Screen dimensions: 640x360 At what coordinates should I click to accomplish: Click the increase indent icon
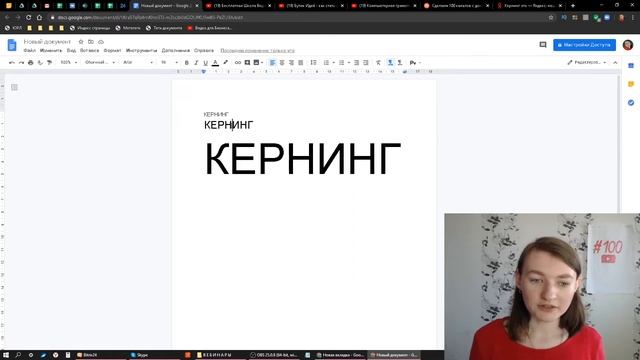pyautogui.click(x=366, y=62)
